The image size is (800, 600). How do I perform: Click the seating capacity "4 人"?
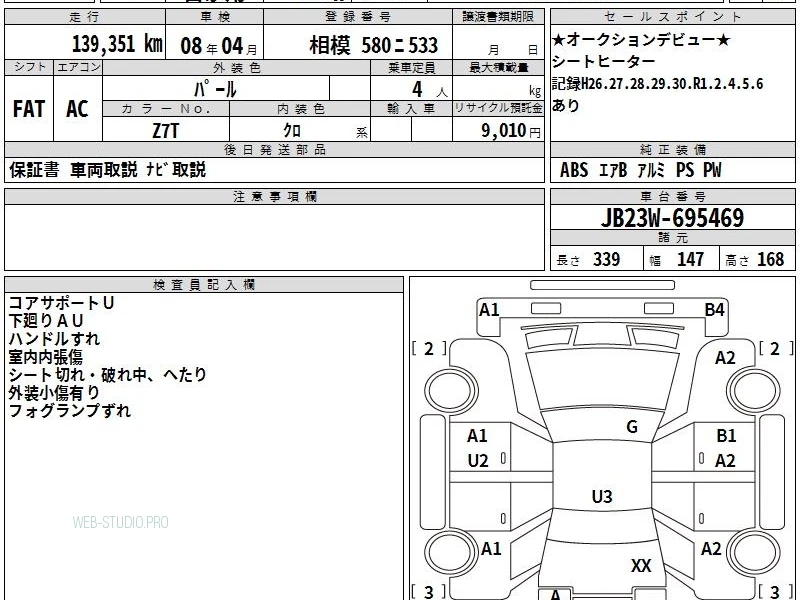tap(430, 90)
